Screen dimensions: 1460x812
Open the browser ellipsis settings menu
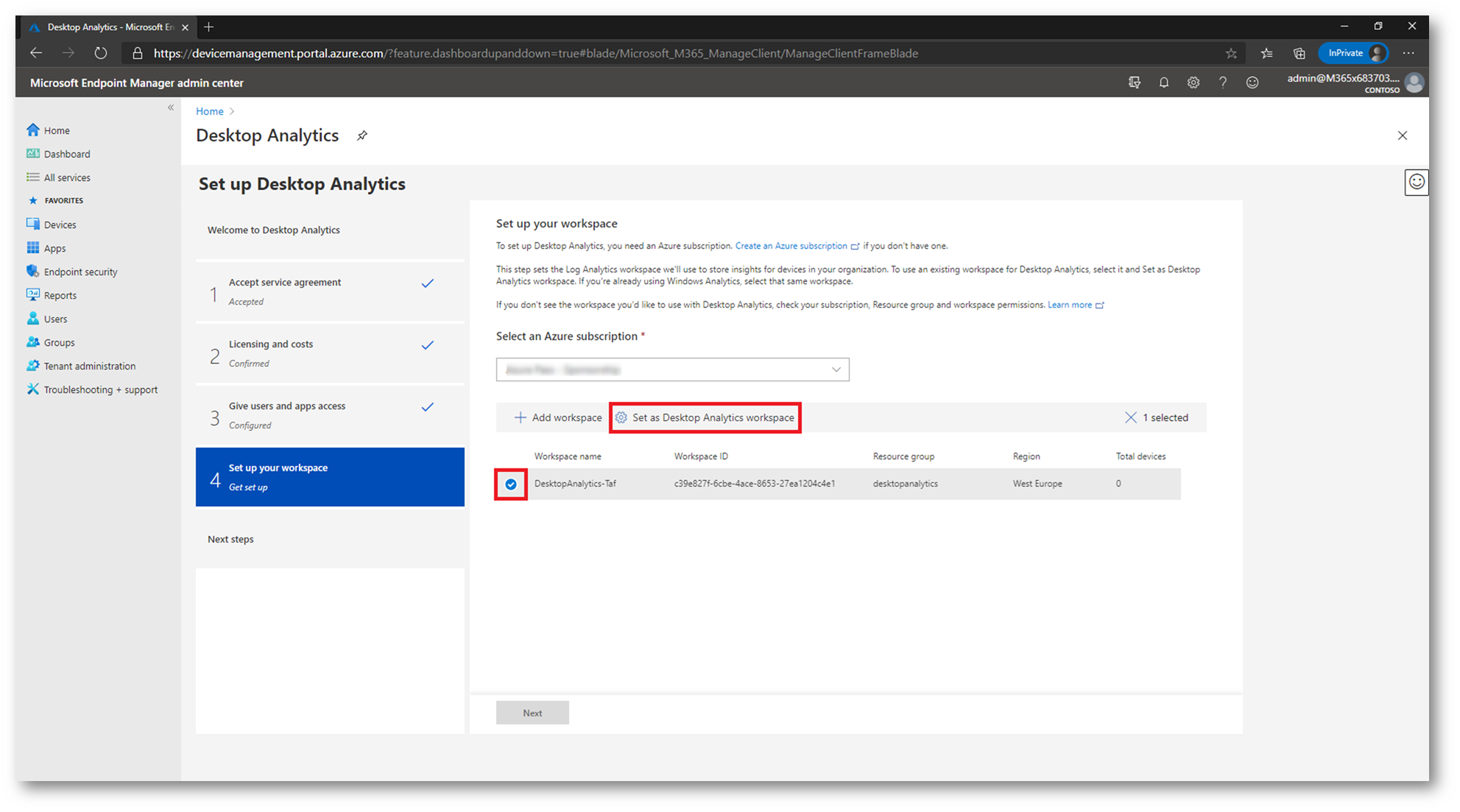coord(1408,53)
